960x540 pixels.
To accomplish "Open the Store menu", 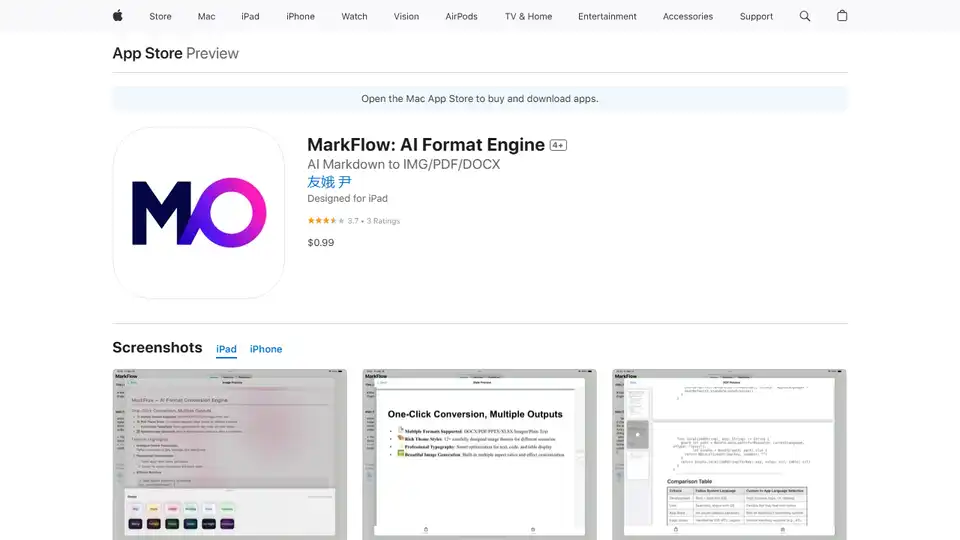I will [x=160, y=17].
